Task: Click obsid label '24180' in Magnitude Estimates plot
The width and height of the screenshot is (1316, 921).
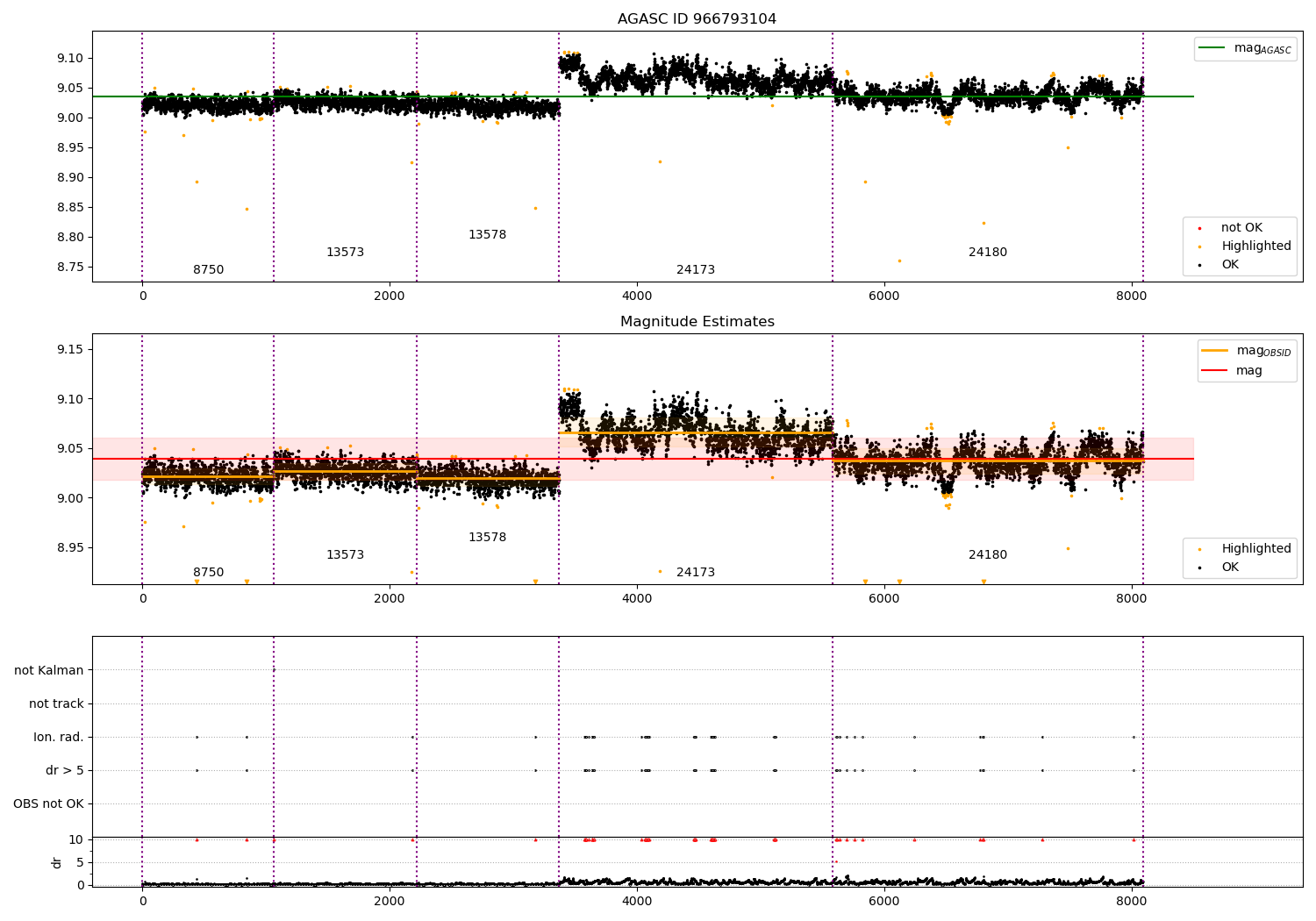Action: pyautogui.click(x=988, y=555)
